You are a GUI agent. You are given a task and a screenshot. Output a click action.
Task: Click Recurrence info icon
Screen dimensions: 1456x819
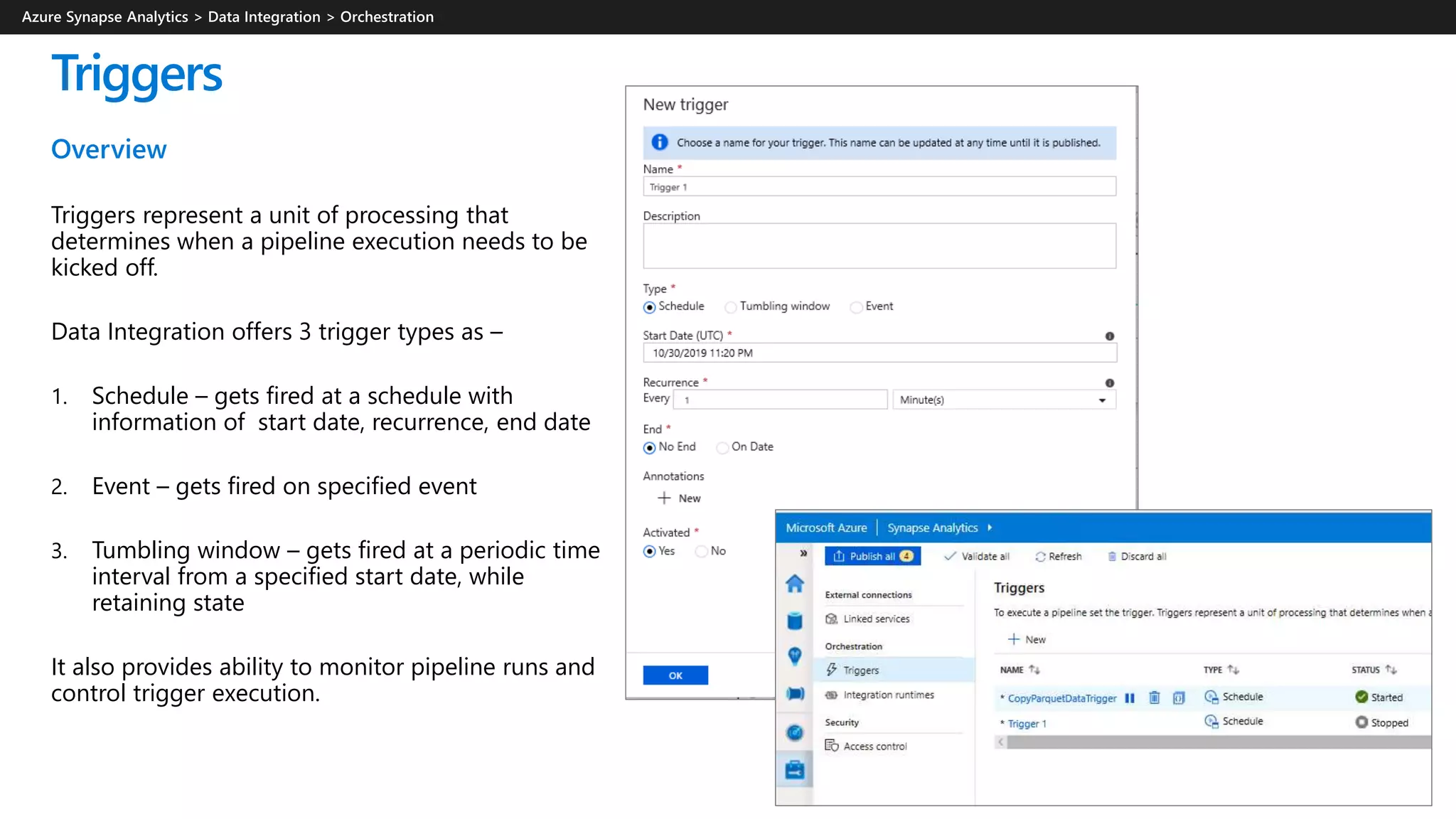(x=1110, y=383)
